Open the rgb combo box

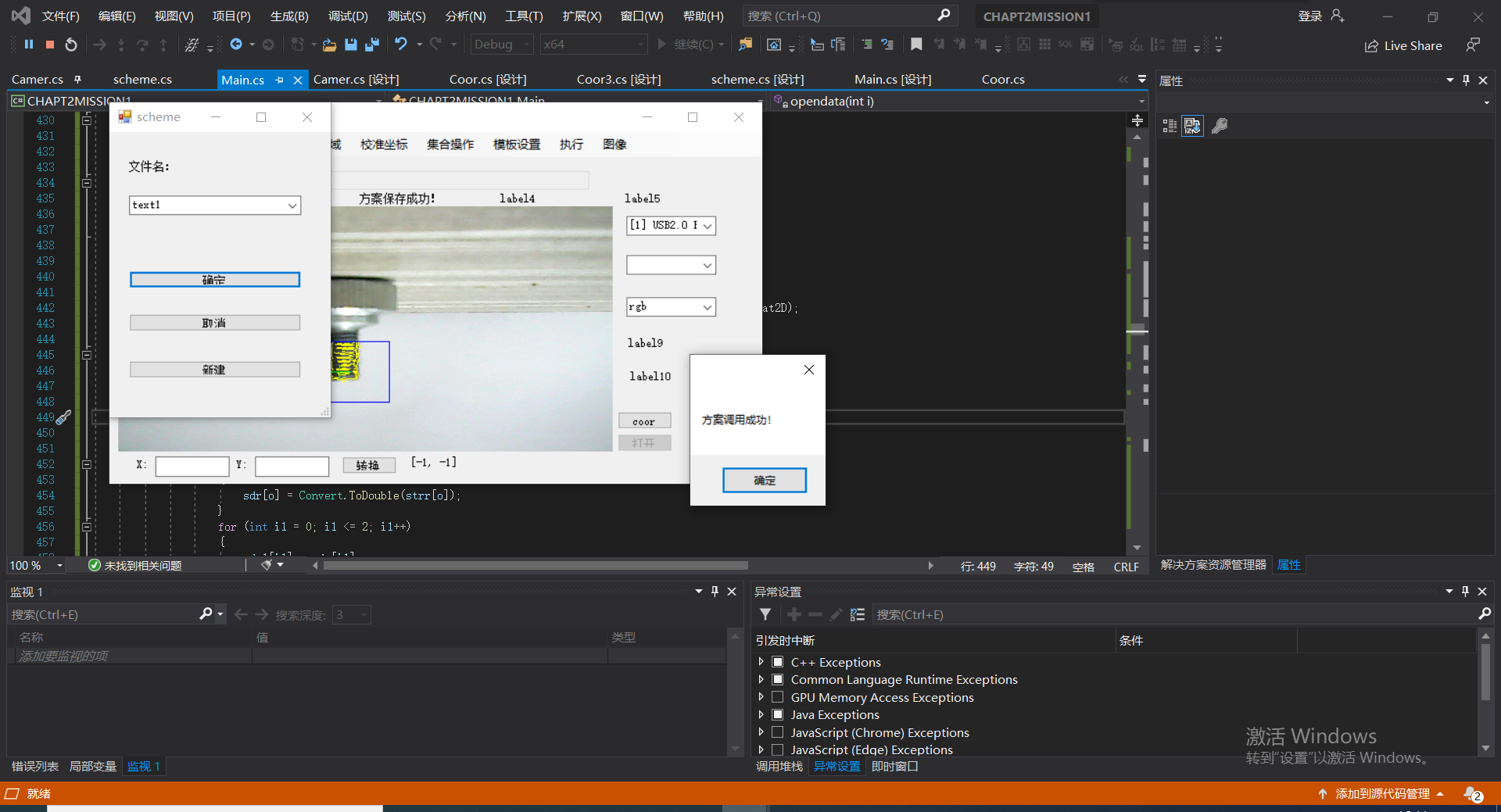707,307
